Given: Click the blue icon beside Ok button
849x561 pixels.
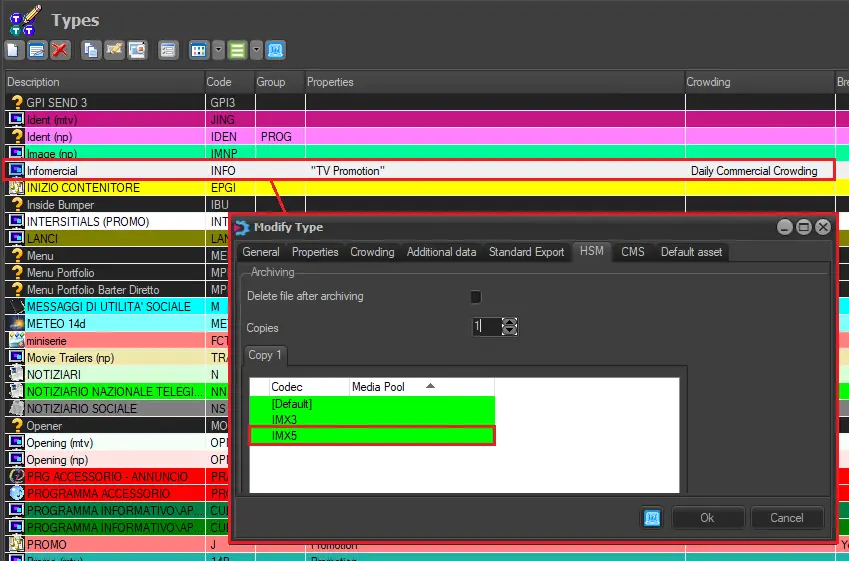Looking at the screenshot, I should (651, 518).
